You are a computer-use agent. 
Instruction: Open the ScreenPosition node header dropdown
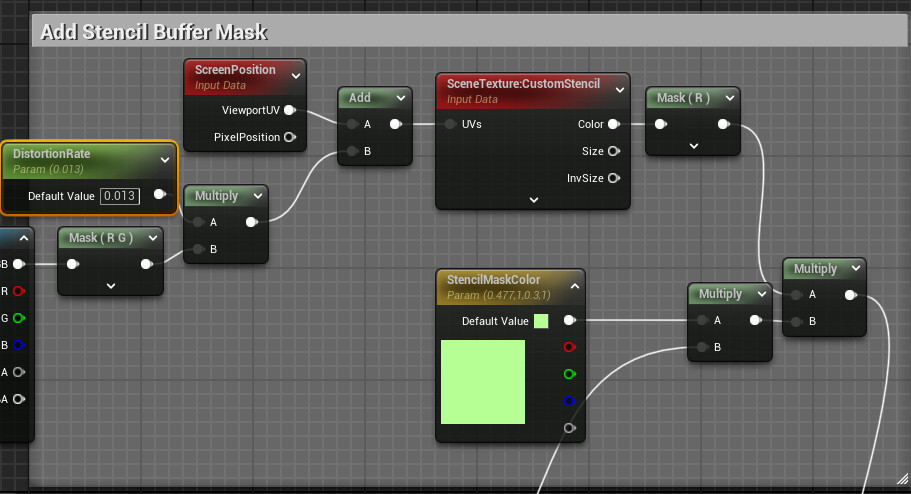(x=296, y=76)
